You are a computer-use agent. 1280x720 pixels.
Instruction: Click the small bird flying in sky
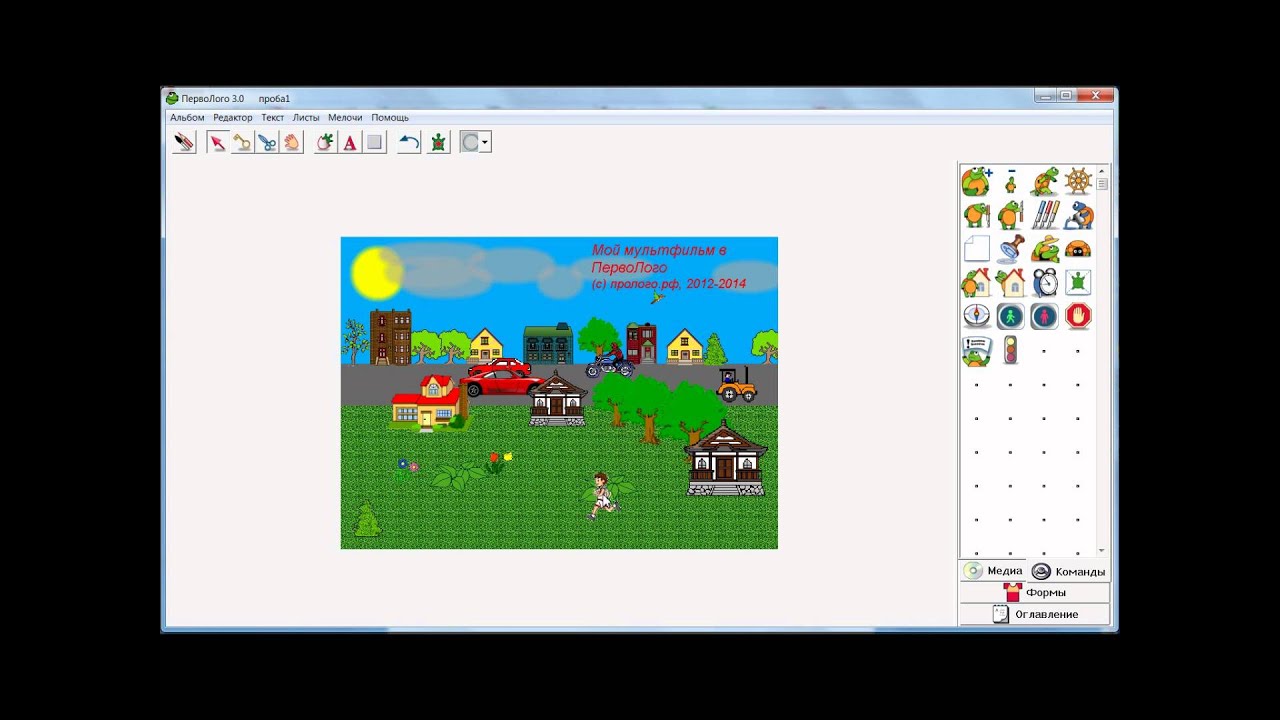pyautogui.click(x=657, y=297)
